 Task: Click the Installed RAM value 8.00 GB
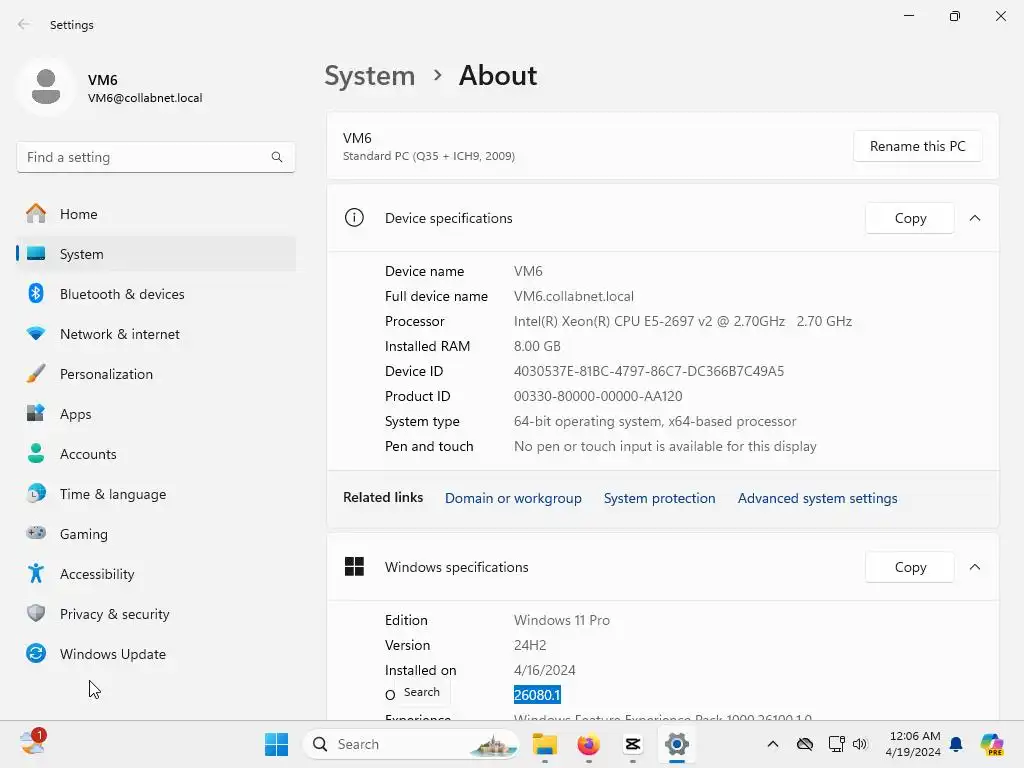[537, 346]
